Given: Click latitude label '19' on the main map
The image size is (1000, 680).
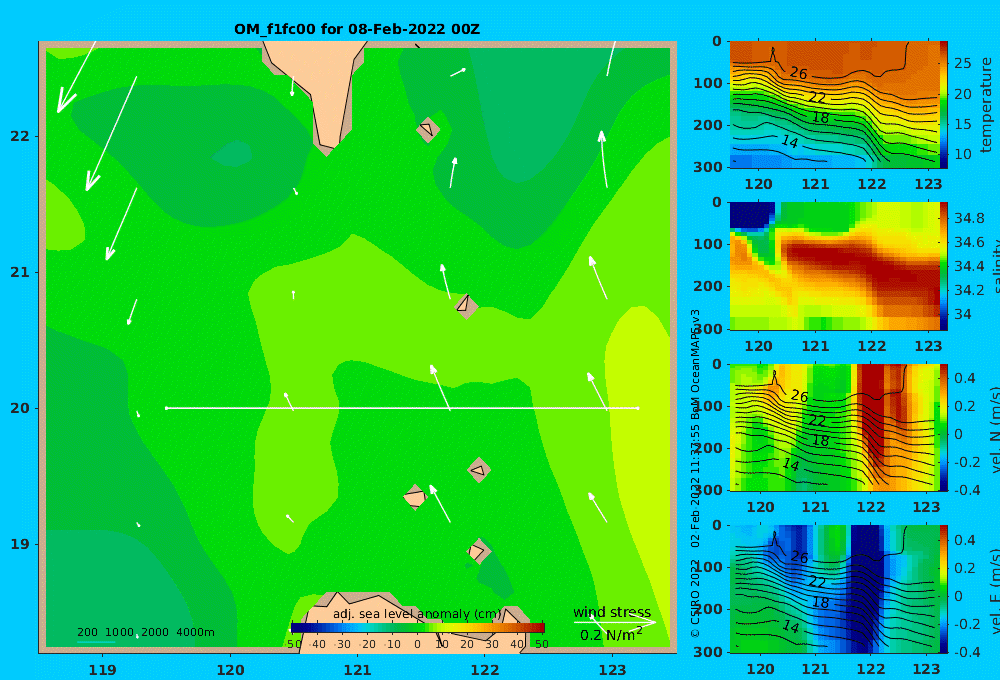Looking at the screenshot, I should [20, 544].
